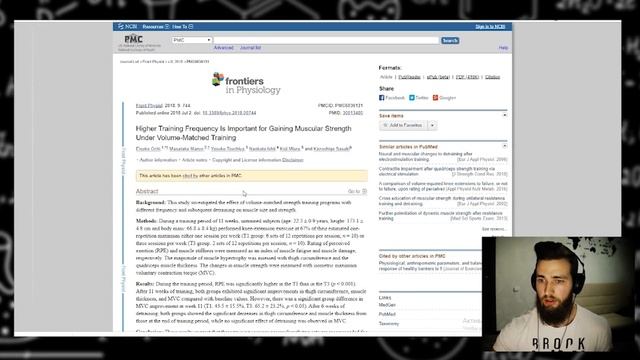Click the article title heading
This screenshot has height=360, width=640.
244,133
